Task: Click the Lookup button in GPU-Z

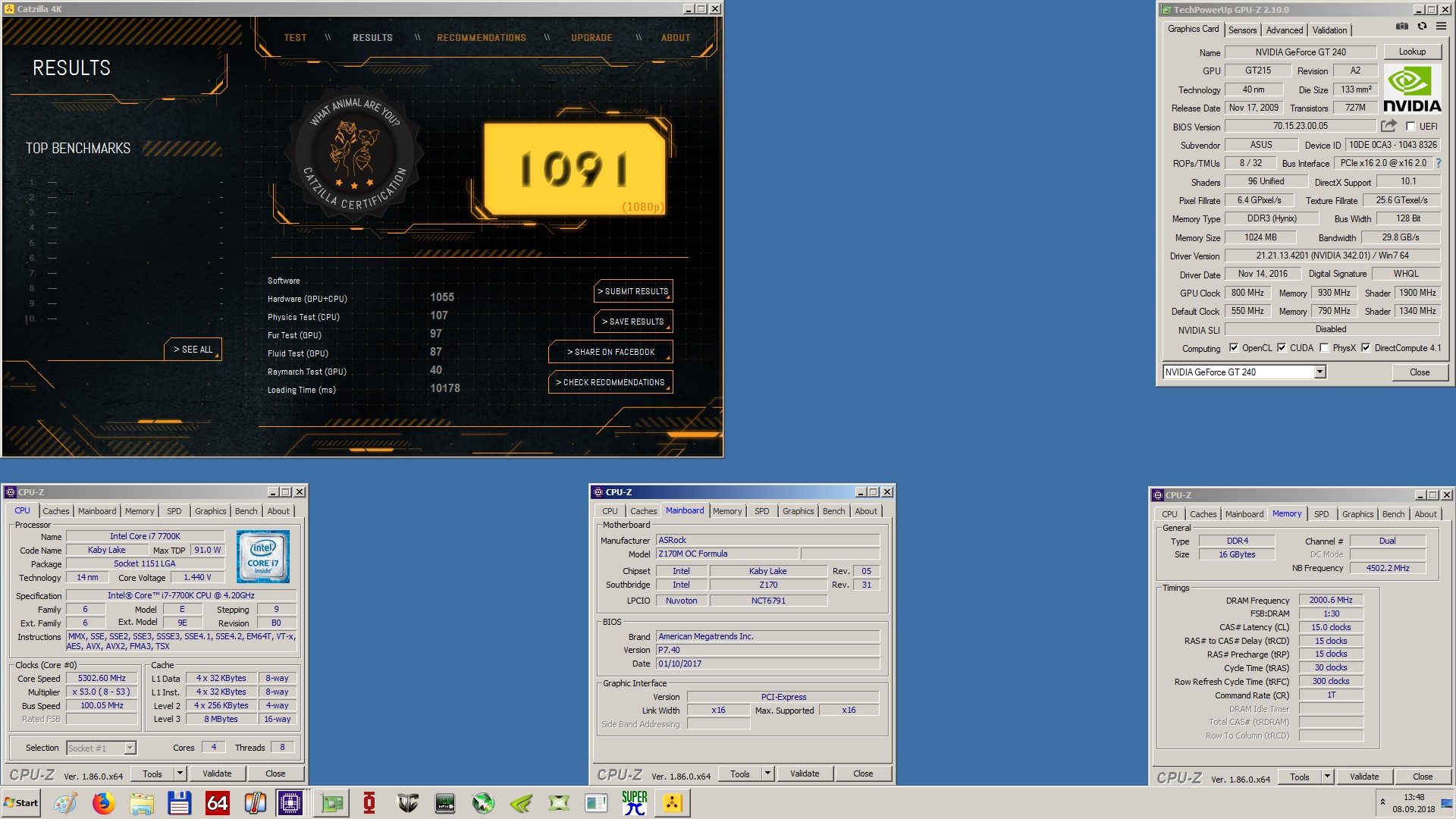Action: (1412, 52)
